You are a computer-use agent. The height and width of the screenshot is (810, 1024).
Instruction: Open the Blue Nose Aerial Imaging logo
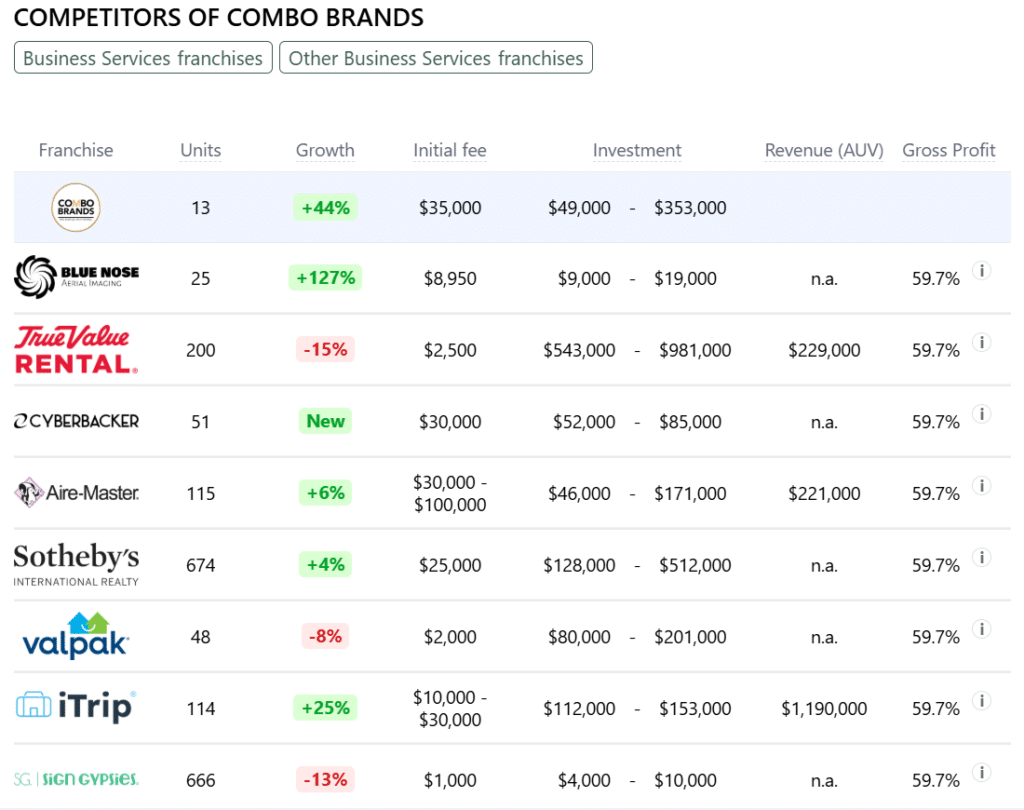click(76, 278)
